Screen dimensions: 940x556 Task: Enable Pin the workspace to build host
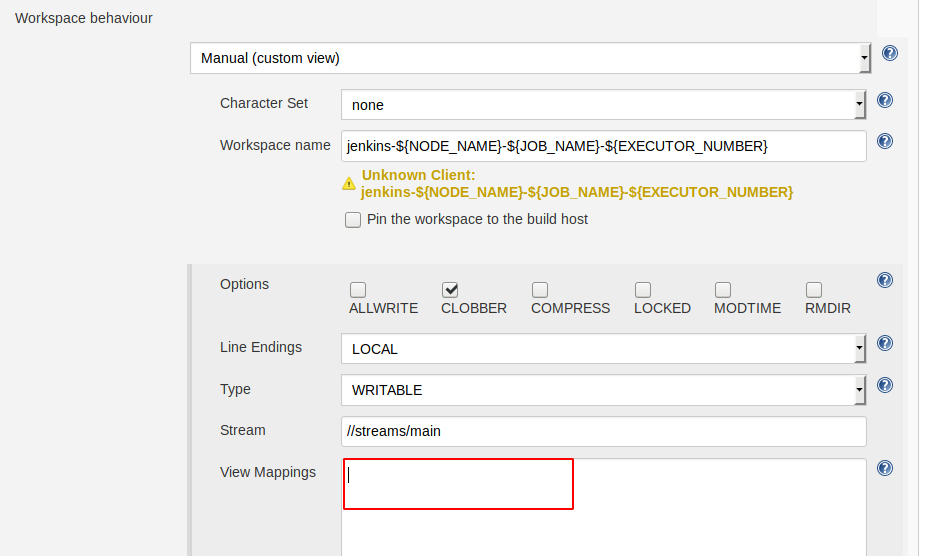pyautogui.click(x=353, y=220)
